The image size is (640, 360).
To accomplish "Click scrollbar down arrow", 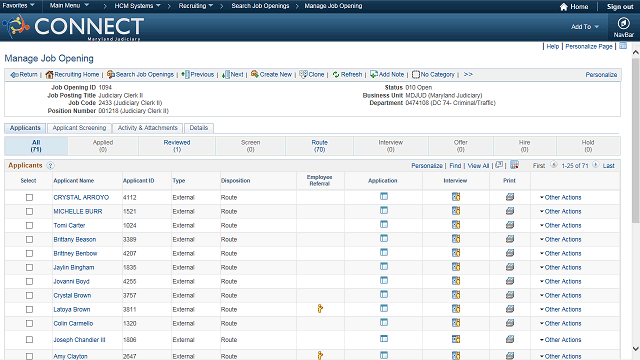I will (x=636, y=349).
